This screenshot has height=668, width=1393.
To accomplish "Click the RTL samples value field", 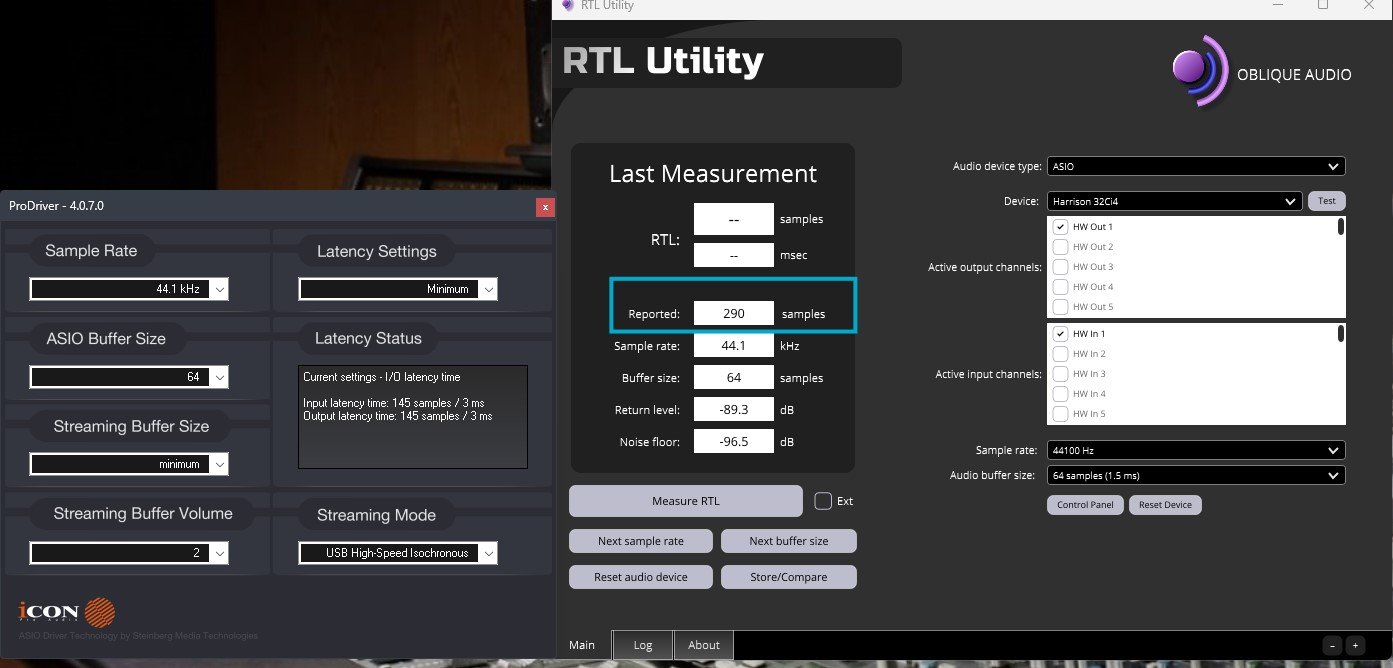I will [x=734, y=219].
